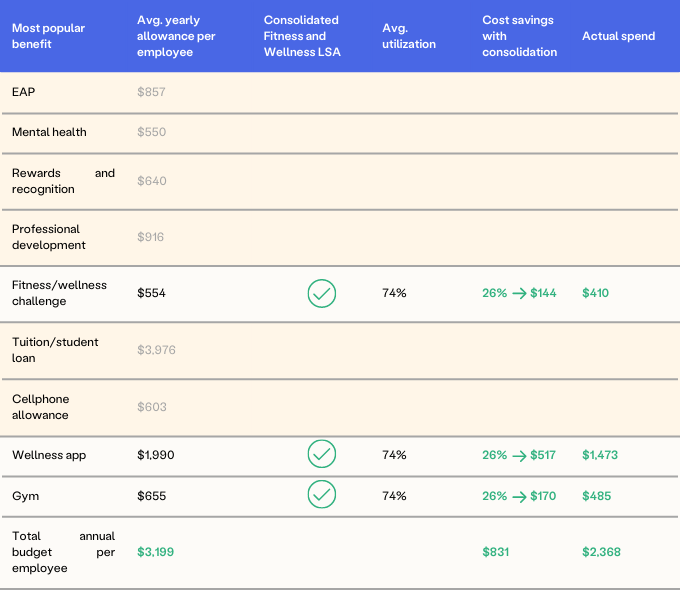
Task: Click the $3,199 total budget value
Action: 155,552
